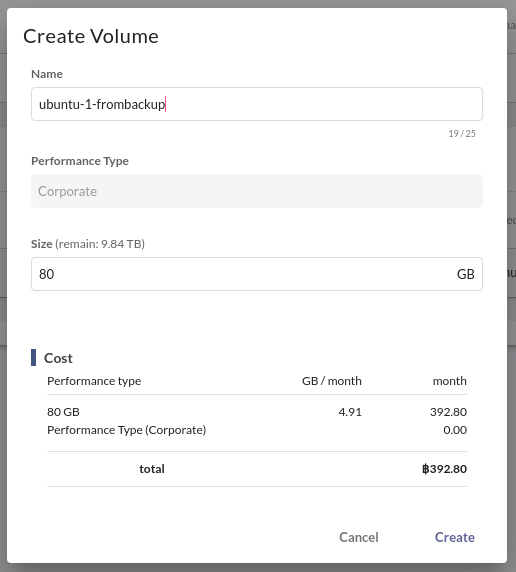
Task: Click the Performance type column header
Action: click(94, 381)
